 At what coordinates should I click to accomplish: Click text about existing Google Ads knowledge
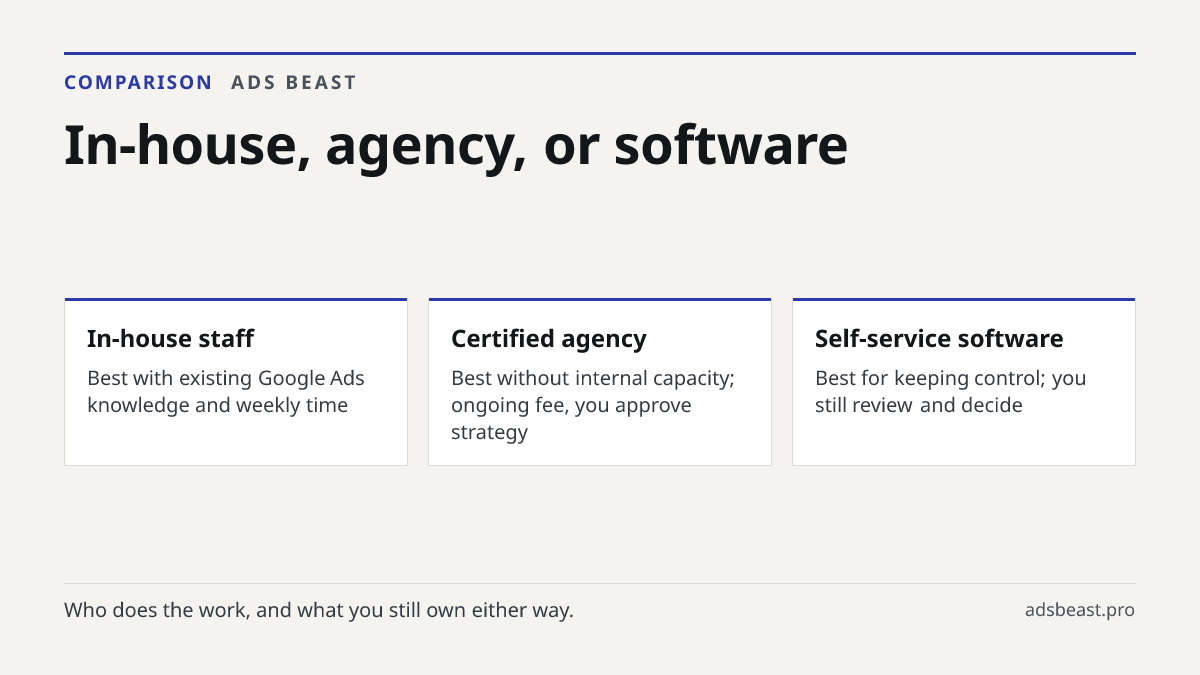tap(226, 392)
